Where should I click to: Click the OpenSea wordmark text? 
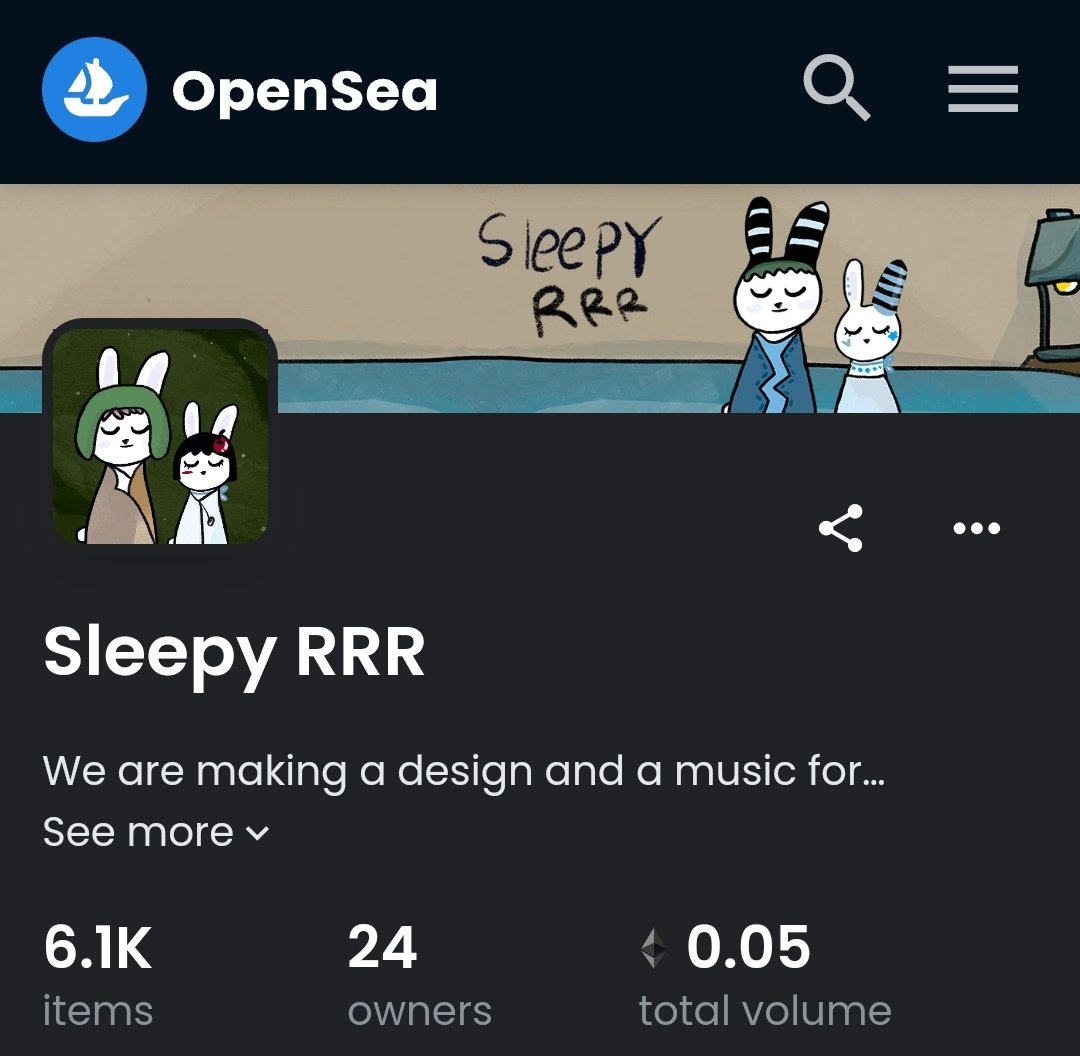304,90
